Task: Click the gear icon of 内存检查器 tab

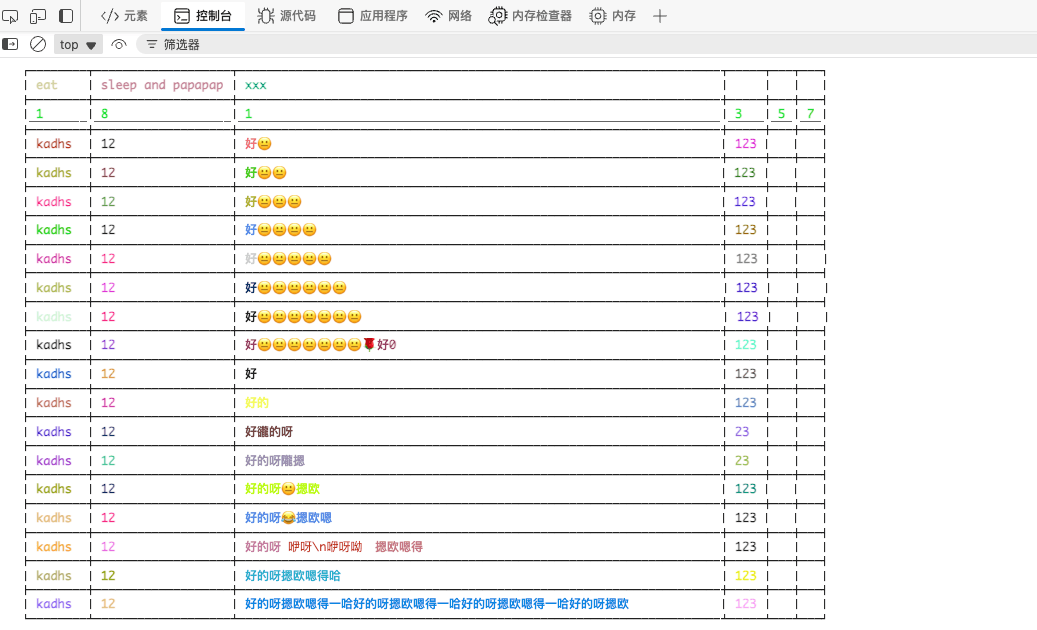Action: coord(497,16)
